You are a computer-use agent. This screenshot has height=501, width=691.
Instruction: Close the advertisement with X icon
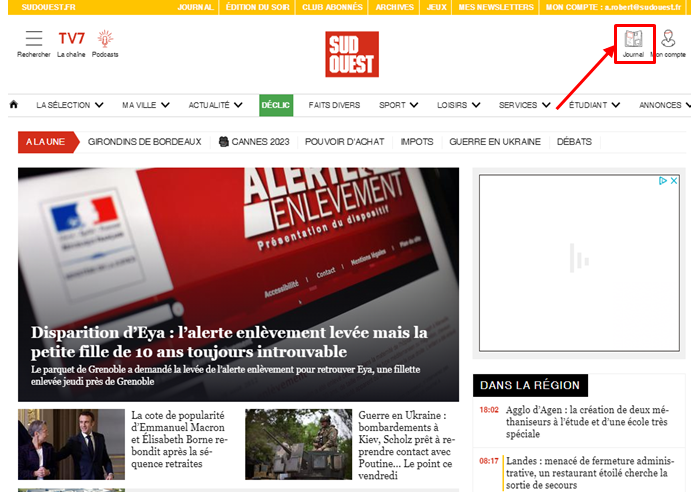(674, 181)
